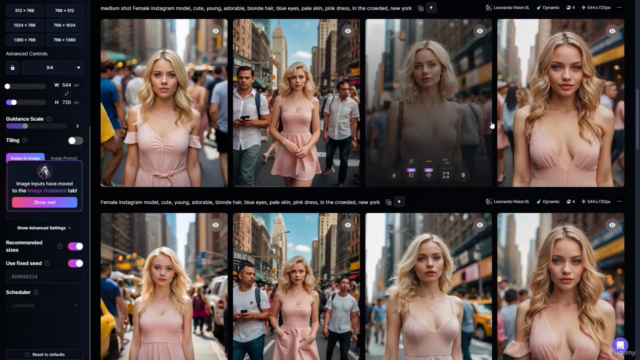The width and height of the screenshot is (640, 360).
Task: Switch to Image Prompt tab
Action: (x=64, y=158)
